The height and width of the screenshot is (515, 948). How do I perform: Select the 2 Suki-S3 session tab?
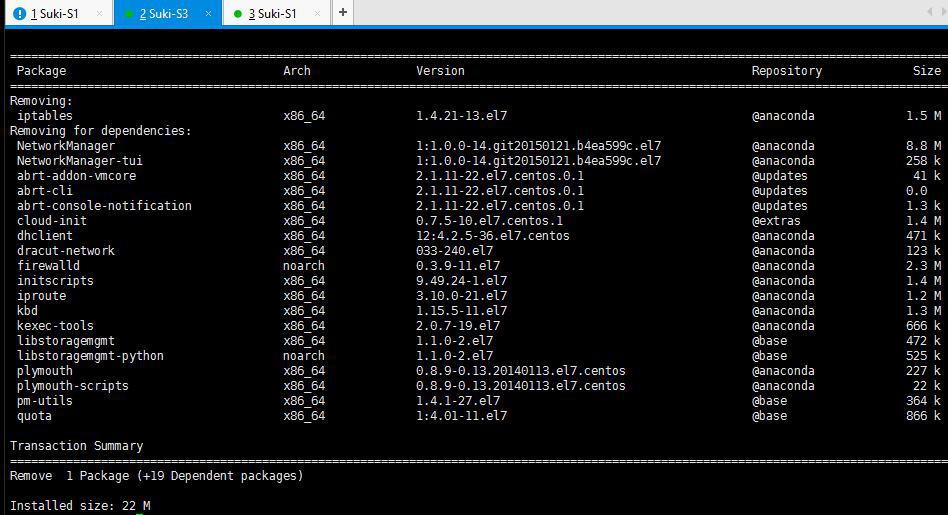163,13
